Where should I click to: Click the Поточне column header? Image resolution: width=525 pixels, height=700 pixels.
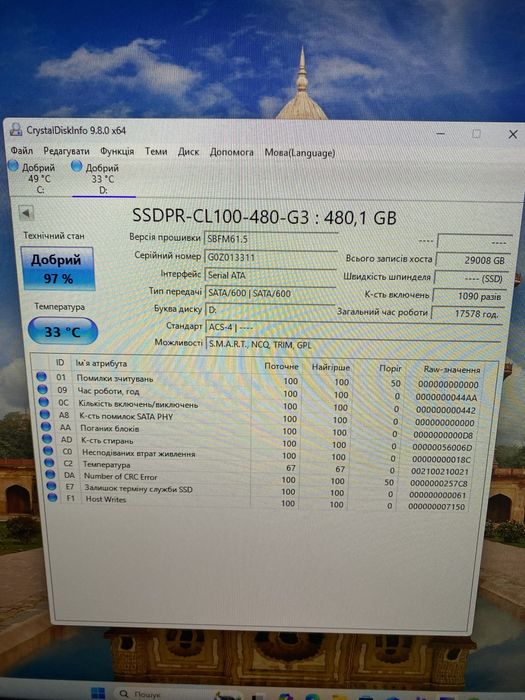point(281,366)
